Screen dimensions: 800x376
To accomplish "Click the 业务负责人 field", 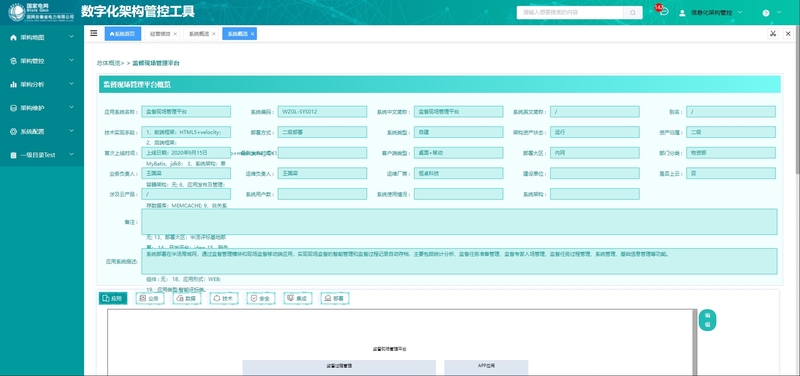I will pyautogui.click(x=186, y=173).
